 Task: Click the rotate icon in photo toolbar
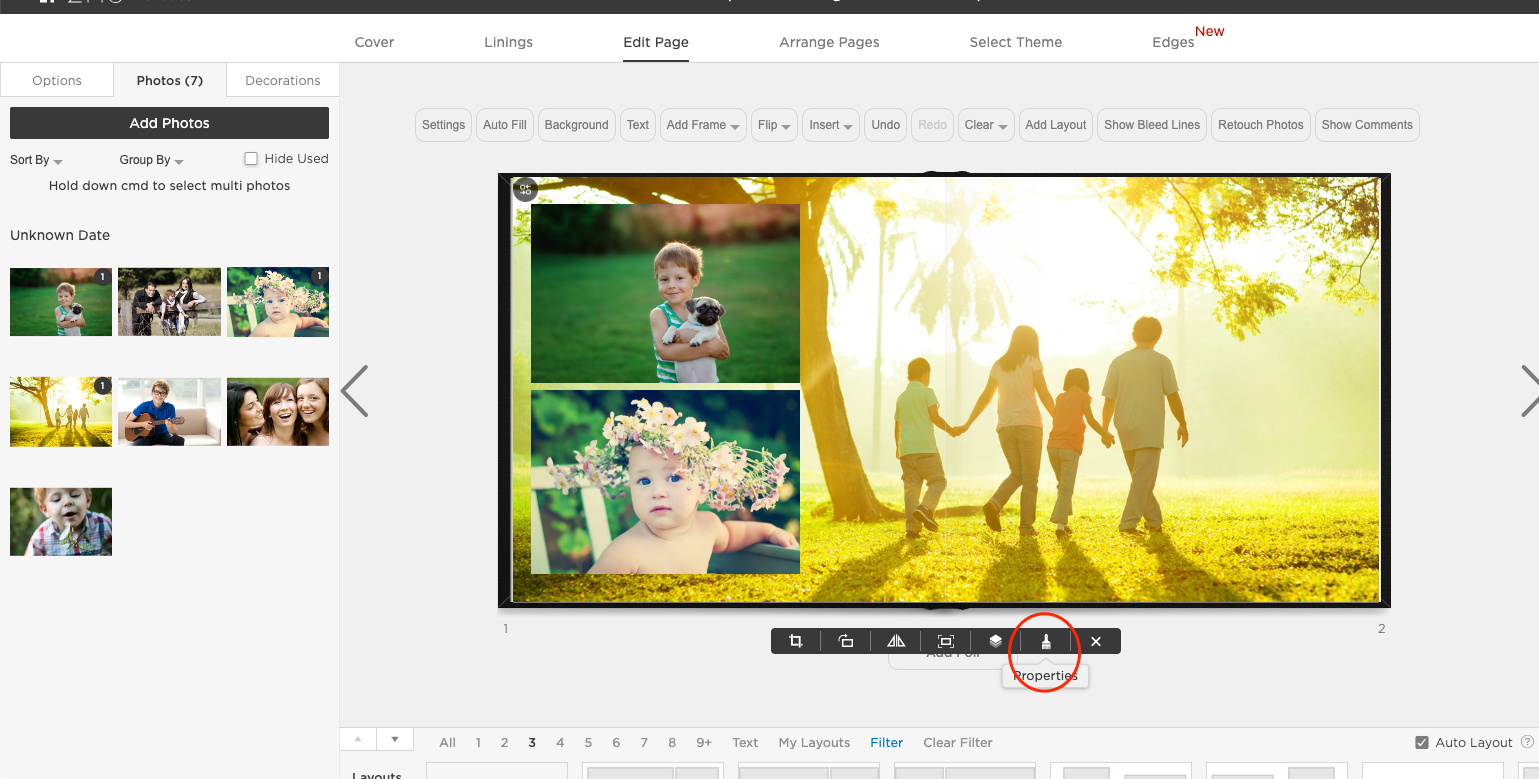[846, 641]
